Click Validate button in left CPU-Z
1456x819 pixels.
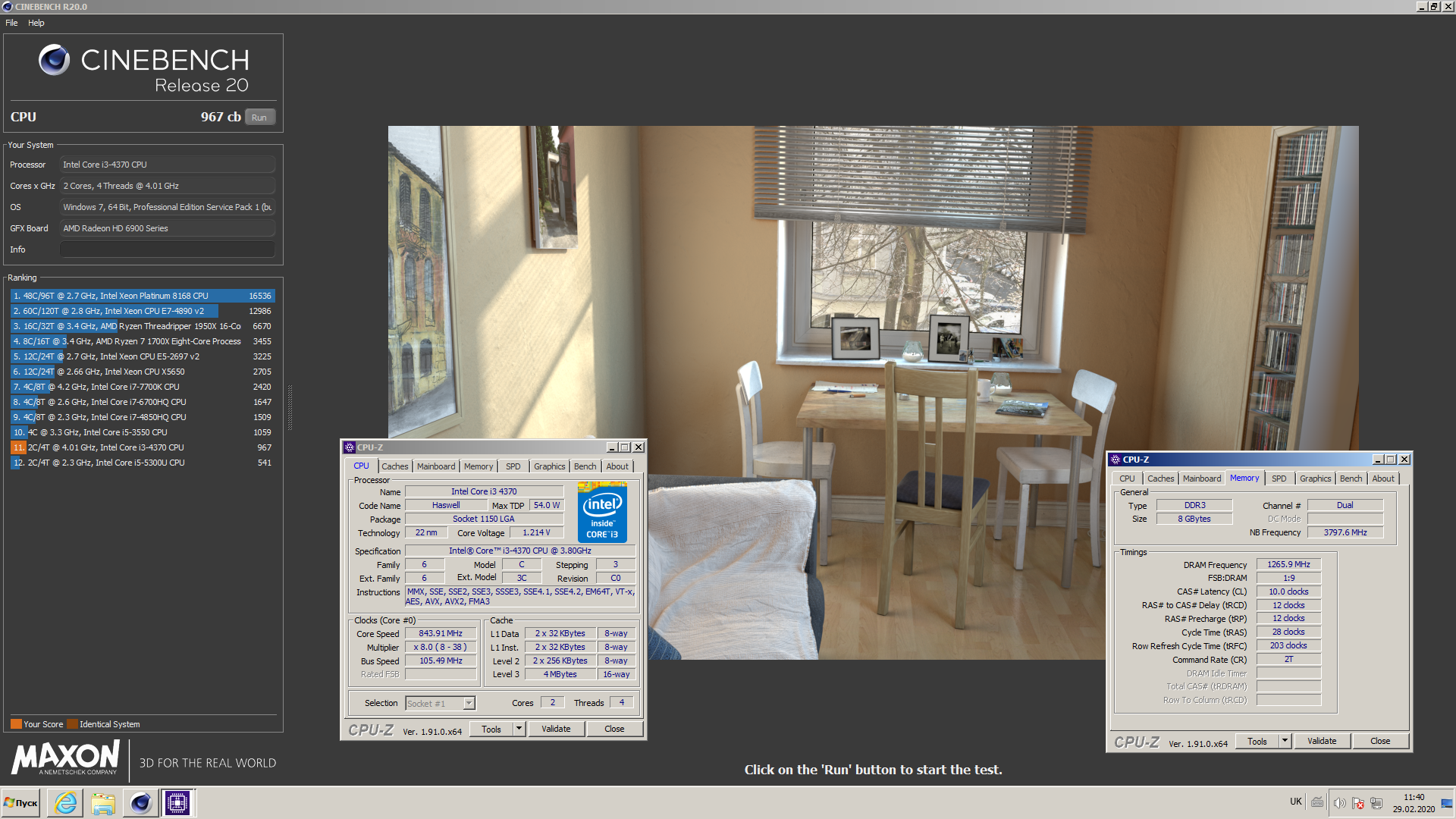(556, 729)
